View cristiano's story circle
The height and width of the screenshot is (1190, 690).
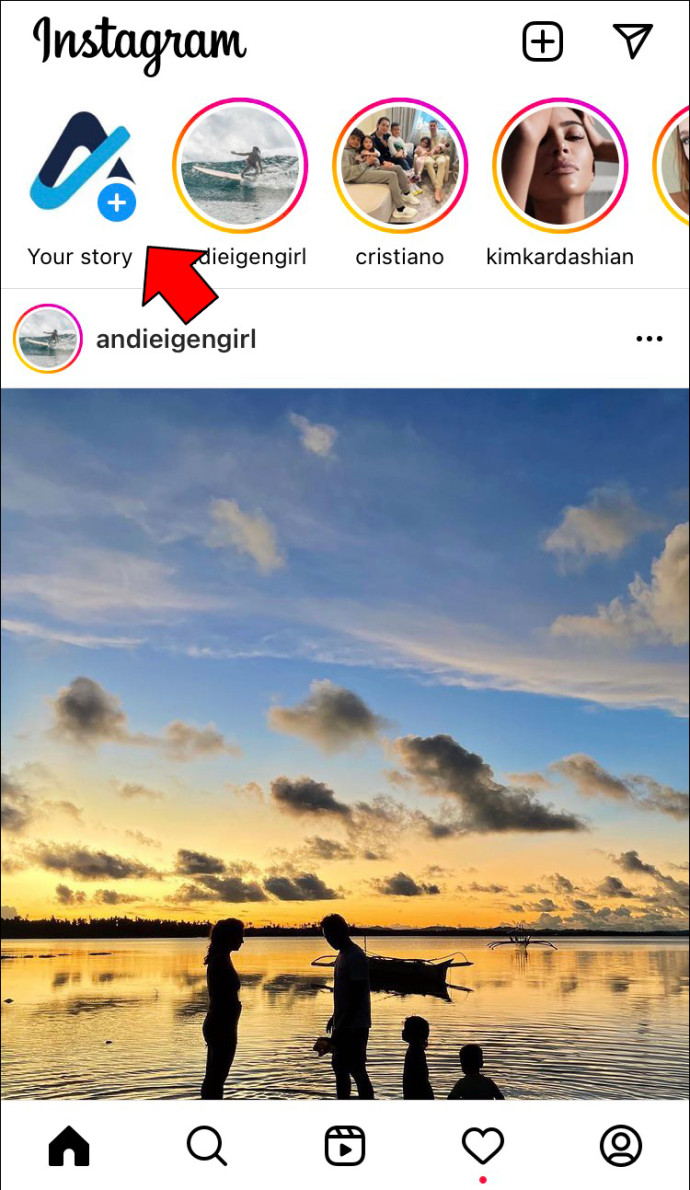(x=400, y=165)
